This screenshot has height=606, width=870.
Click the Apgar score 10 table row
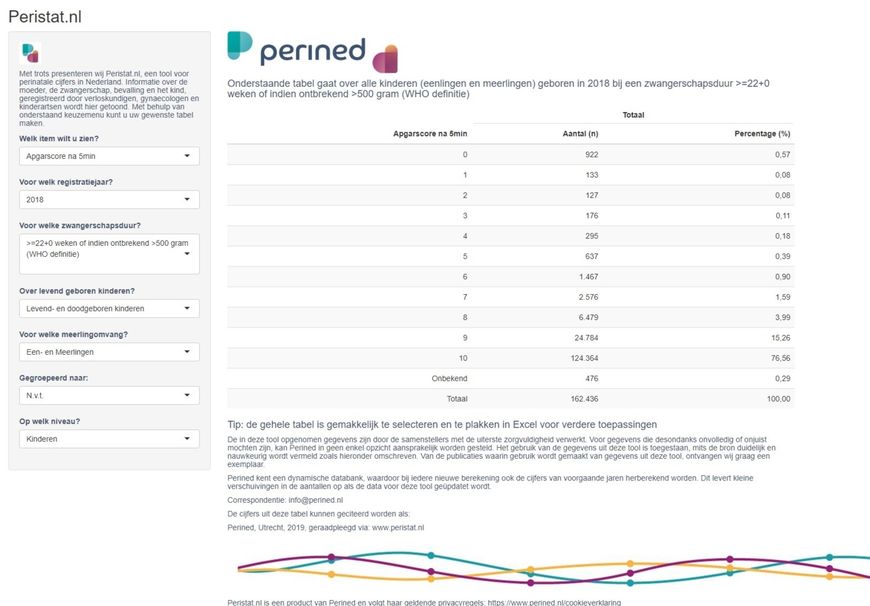tap(510, 358)
